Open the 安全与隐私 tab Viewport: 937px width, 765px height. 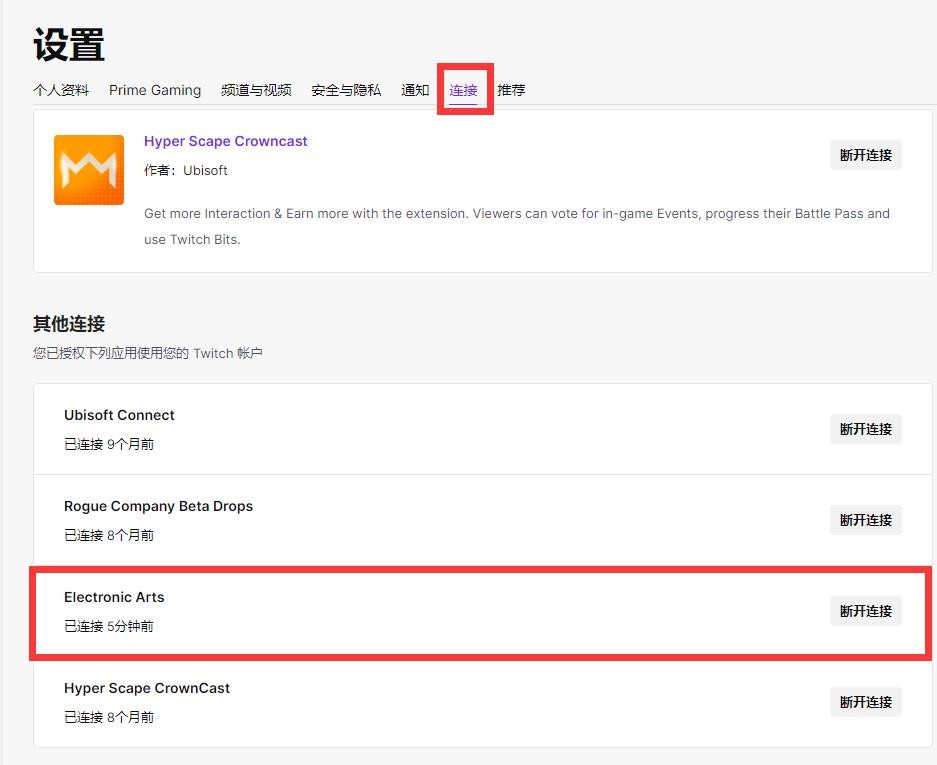click(x=346, y=90)
